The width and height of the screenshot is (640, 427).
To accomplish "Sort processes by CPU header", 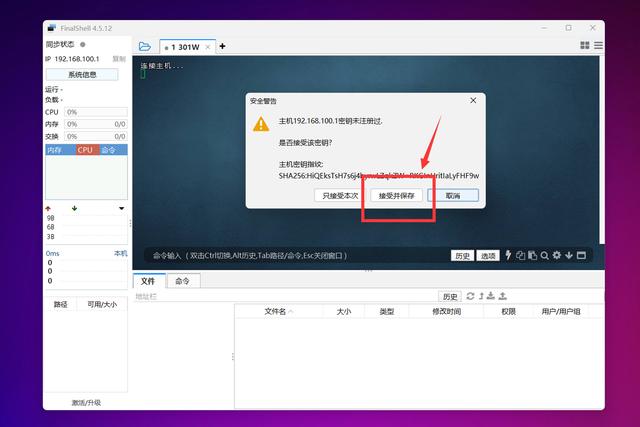I will pyautogui.click(x=87, y=150).
